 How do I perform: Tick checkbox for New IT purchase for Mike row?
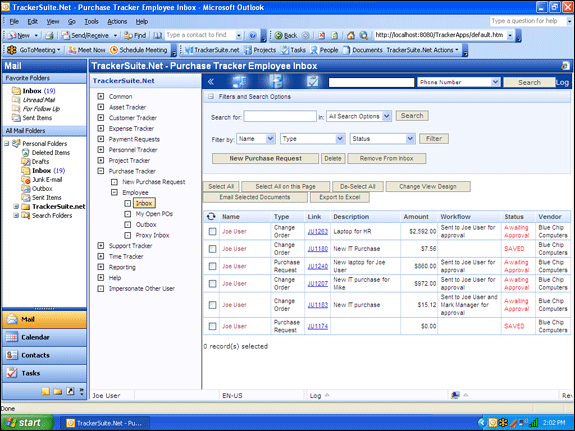point(212,284)
